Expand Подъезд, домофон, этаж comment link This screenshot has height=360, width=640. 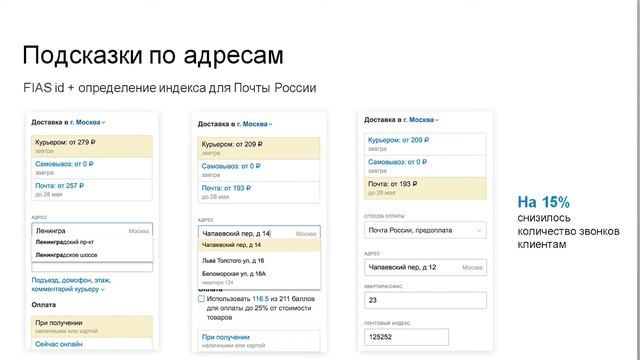pyautogui.click(x=71, y=284)
